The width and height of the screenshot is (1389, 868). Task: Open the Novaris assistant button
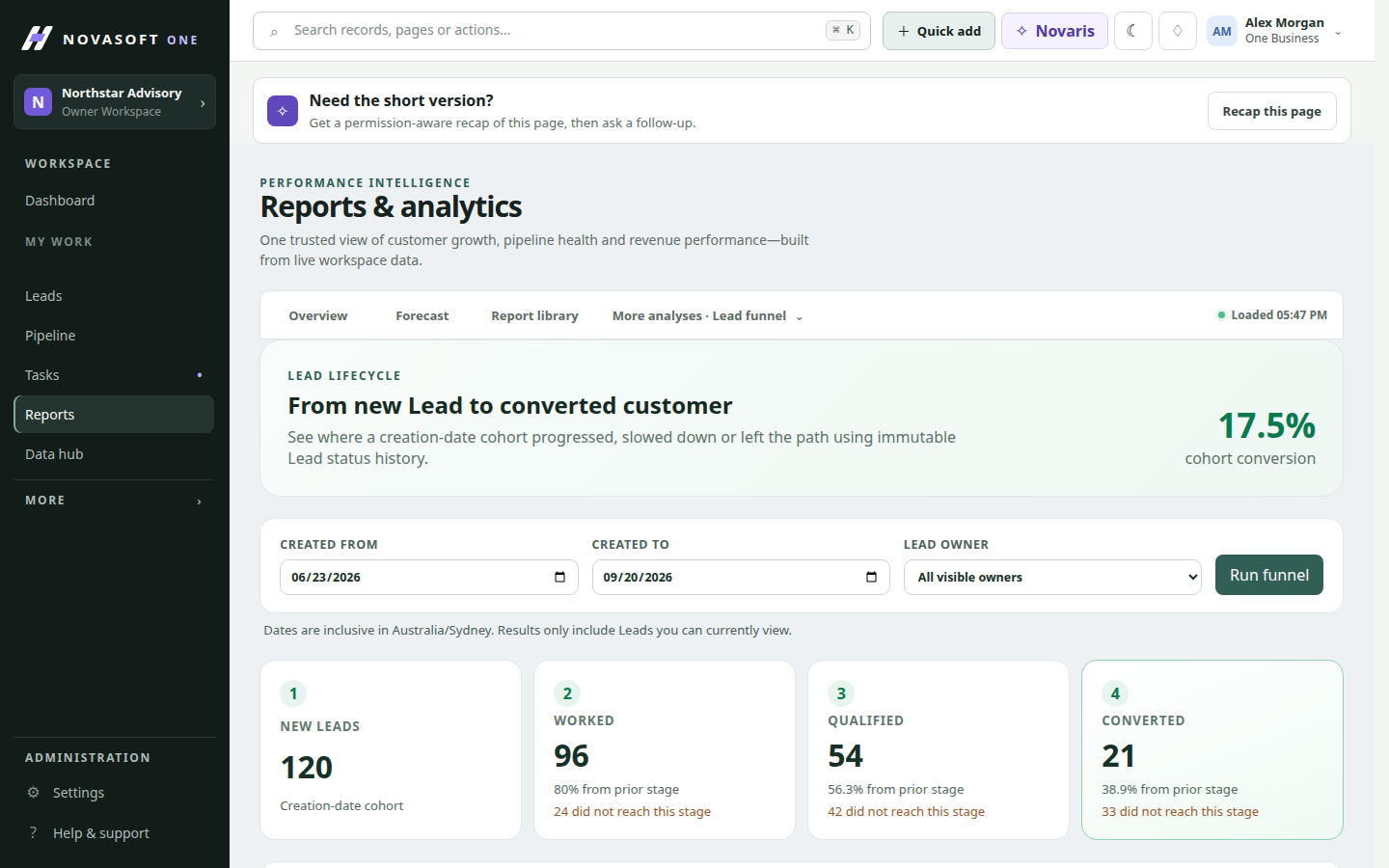point(1054,31)
